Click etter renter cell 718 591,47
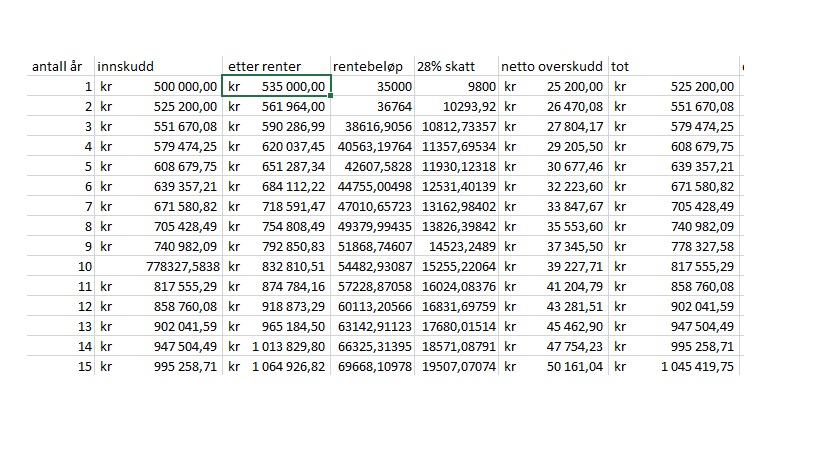Screen dimensions: 819x460 [x=276, y=206]
